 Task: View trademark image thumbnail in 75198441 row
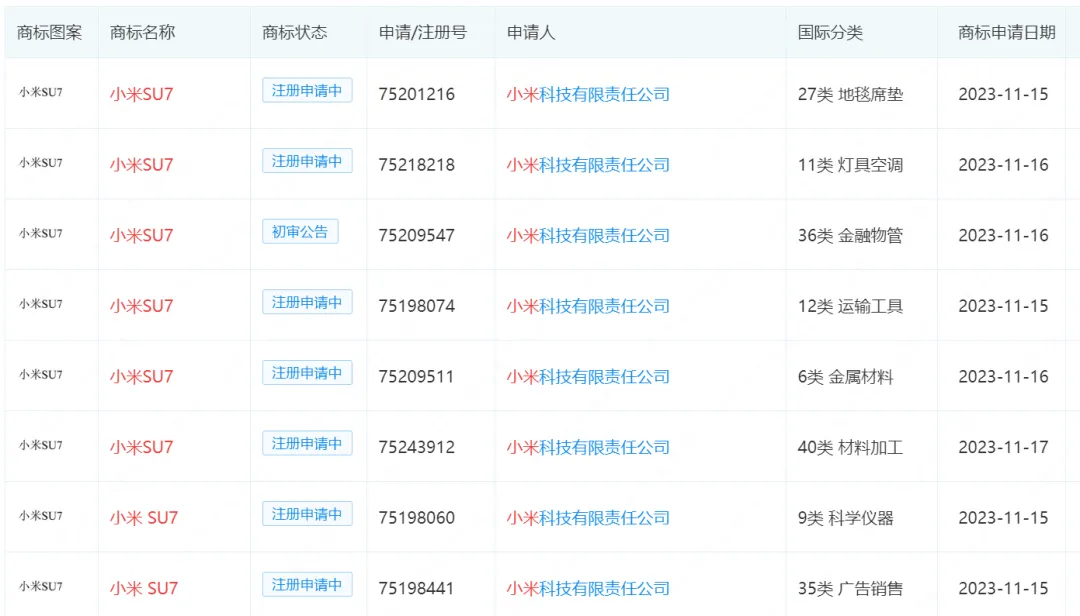(41, 586)
